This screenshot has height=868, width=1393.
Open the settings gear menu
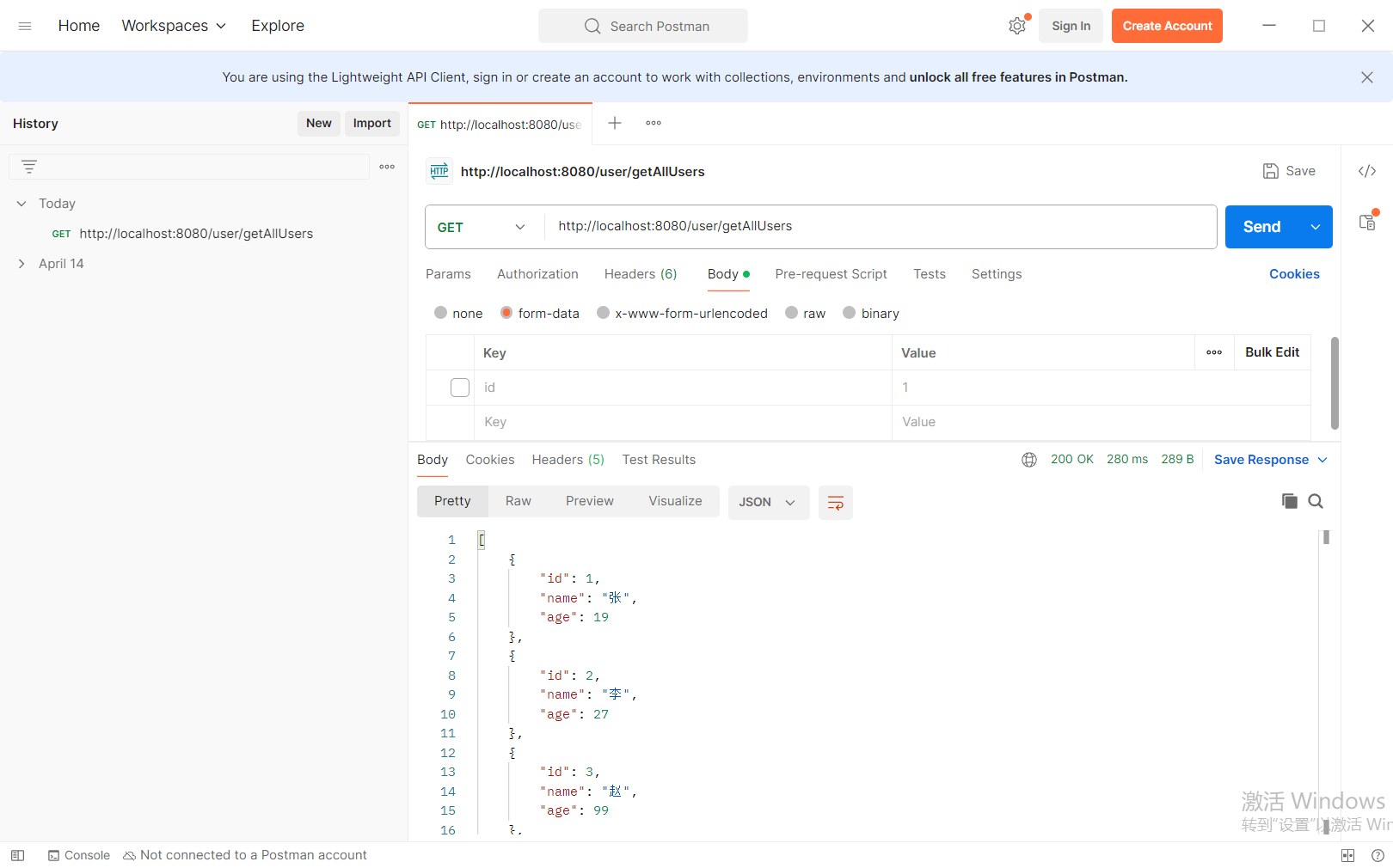(x=1016, y=26)
